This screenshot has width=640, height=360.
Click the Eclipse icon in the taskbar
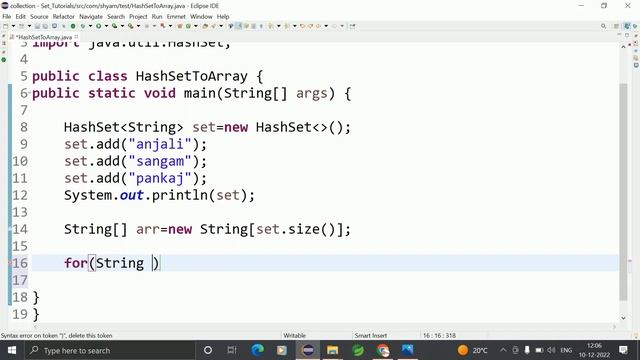308,350
